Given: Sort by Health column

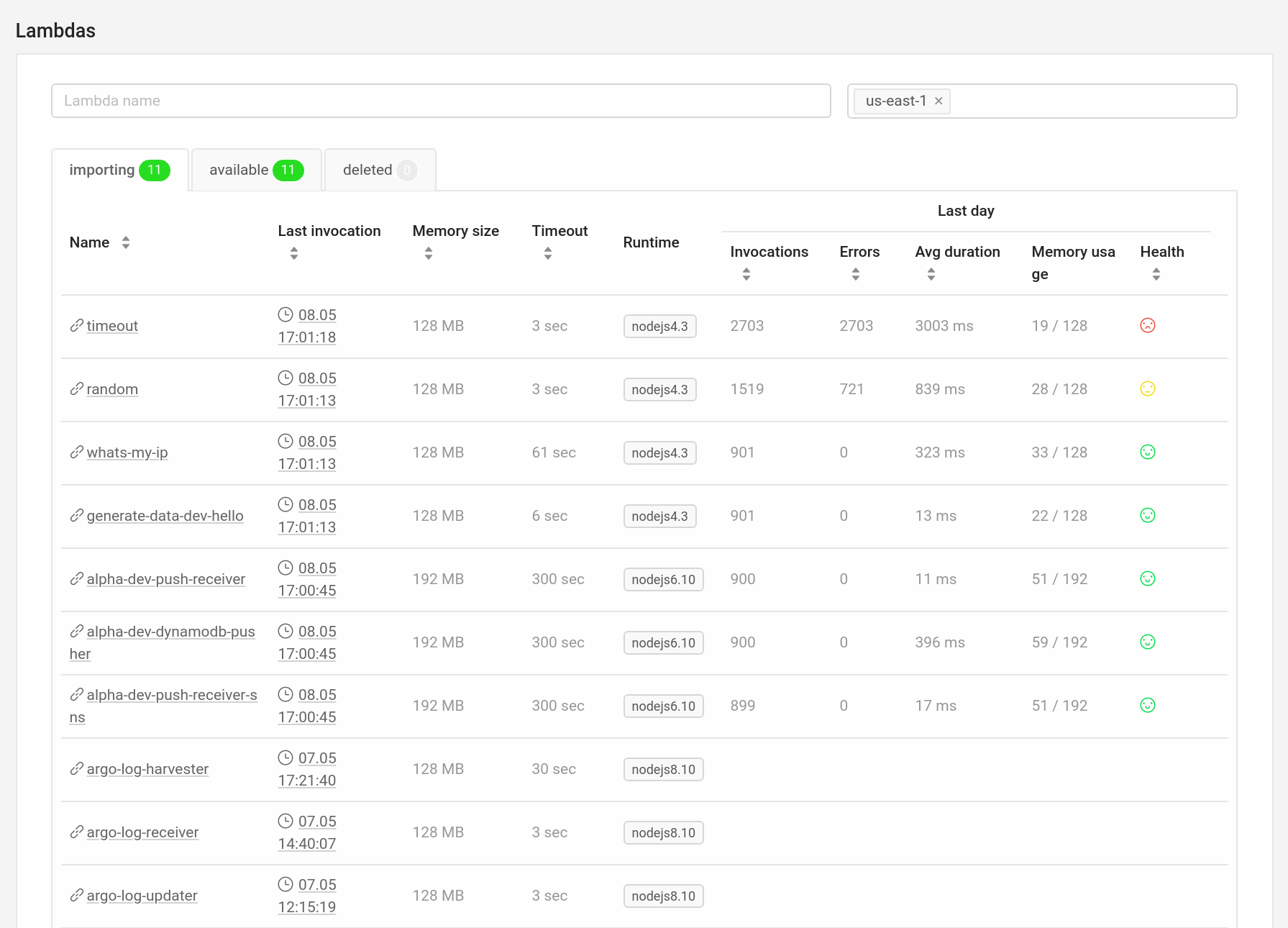Looking at the screenshot, I should 1156,274.
